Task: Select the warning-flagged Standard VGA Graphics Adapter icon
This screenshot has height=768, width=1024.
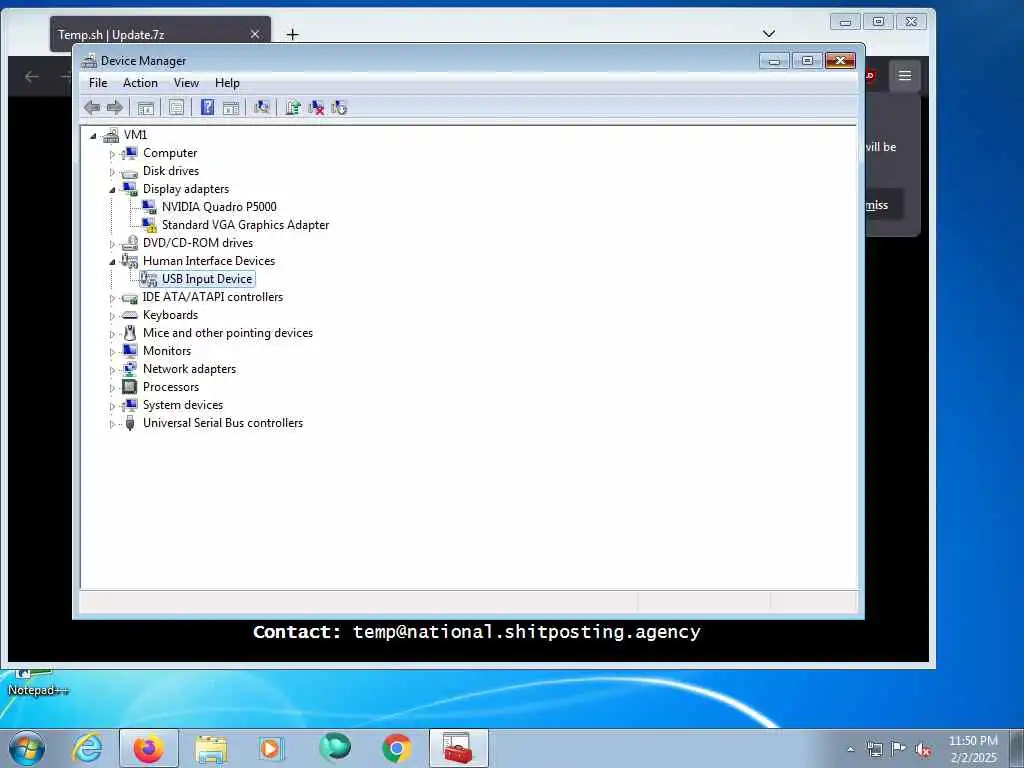Action: pos(149,225)
